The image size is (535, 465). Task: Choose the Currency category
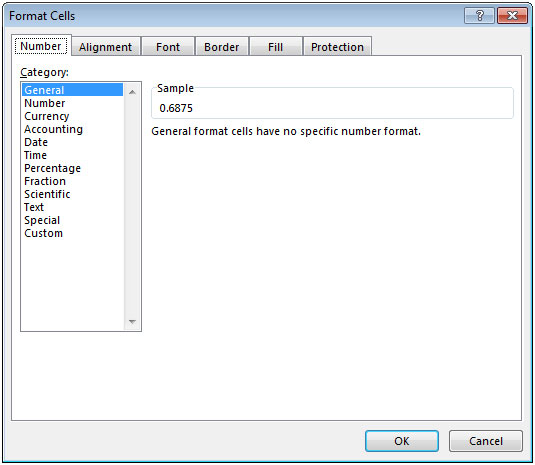tap(47, 116)
